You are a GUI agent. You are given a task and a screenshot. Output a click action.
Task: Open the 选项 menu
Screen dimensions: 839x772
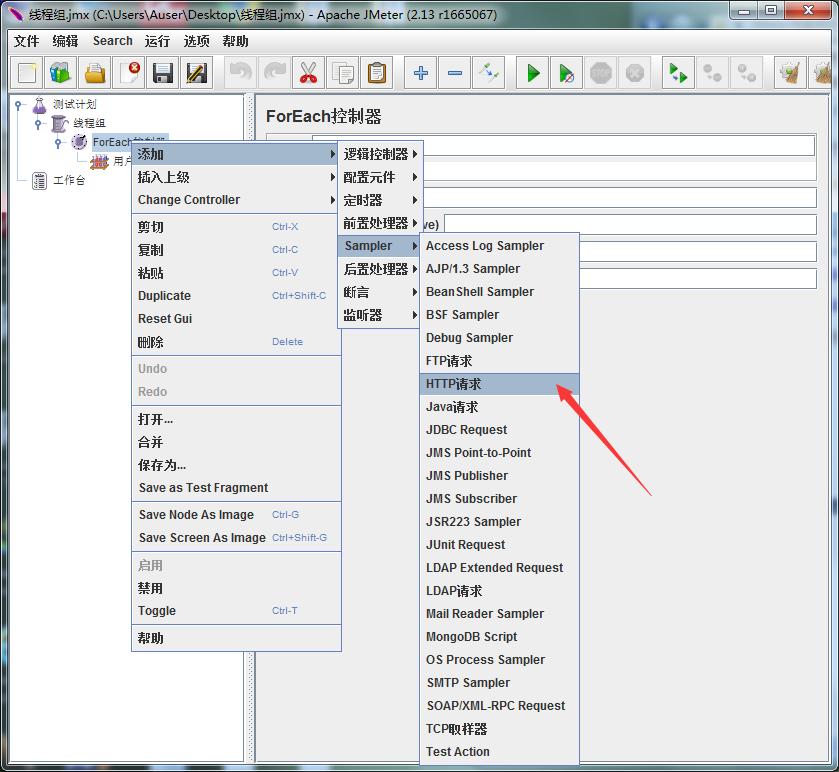[196, 41]
